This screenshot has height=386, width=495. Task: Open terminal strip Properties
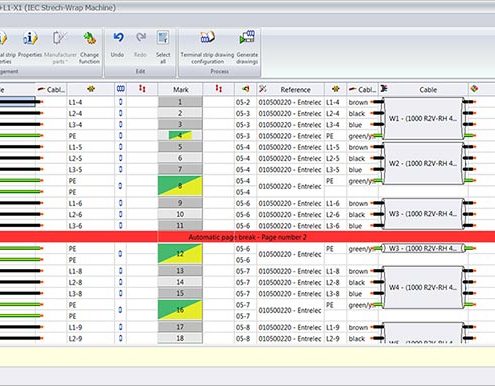[30, 44]
